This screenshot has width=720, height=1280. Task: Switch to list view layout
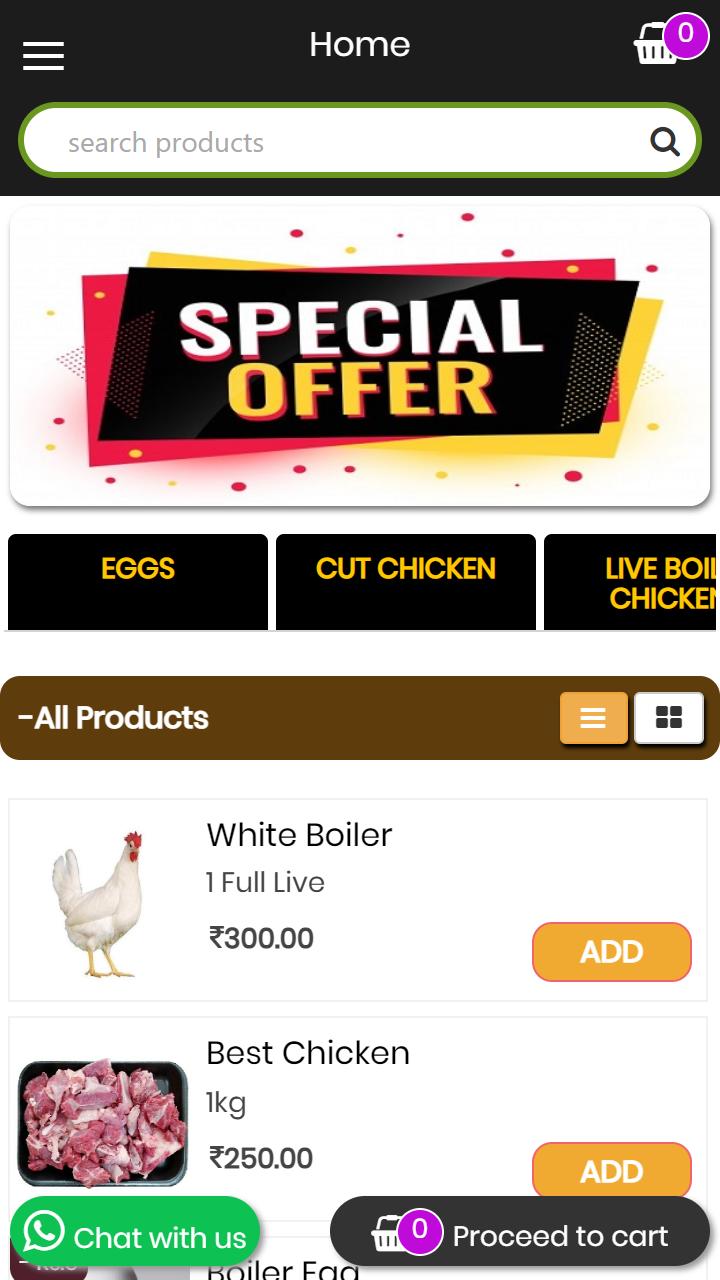pyautogui.click(x=593, y=718)
